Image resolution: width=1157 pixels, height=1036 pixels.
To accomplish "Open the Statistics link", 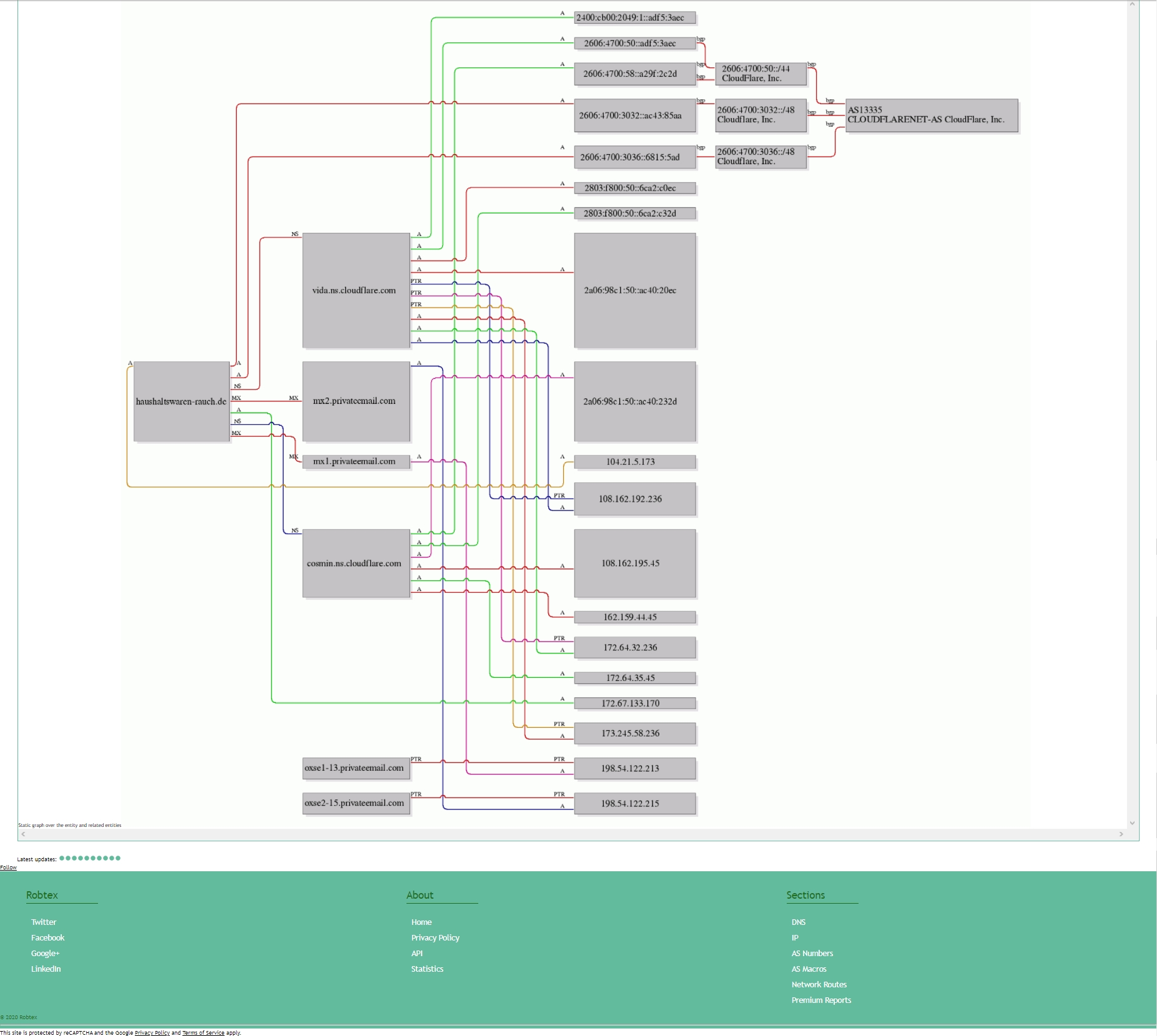I will (427, 969).
